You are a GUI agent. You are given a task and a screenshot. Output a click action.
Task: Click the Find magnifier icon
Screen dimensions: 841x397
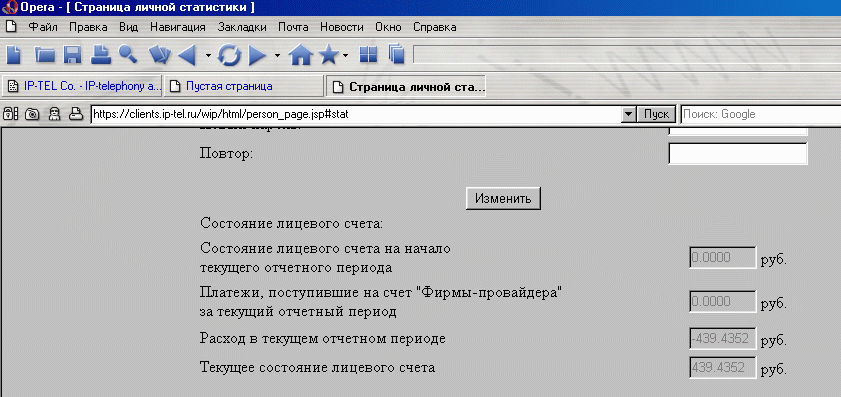[128, 54]
